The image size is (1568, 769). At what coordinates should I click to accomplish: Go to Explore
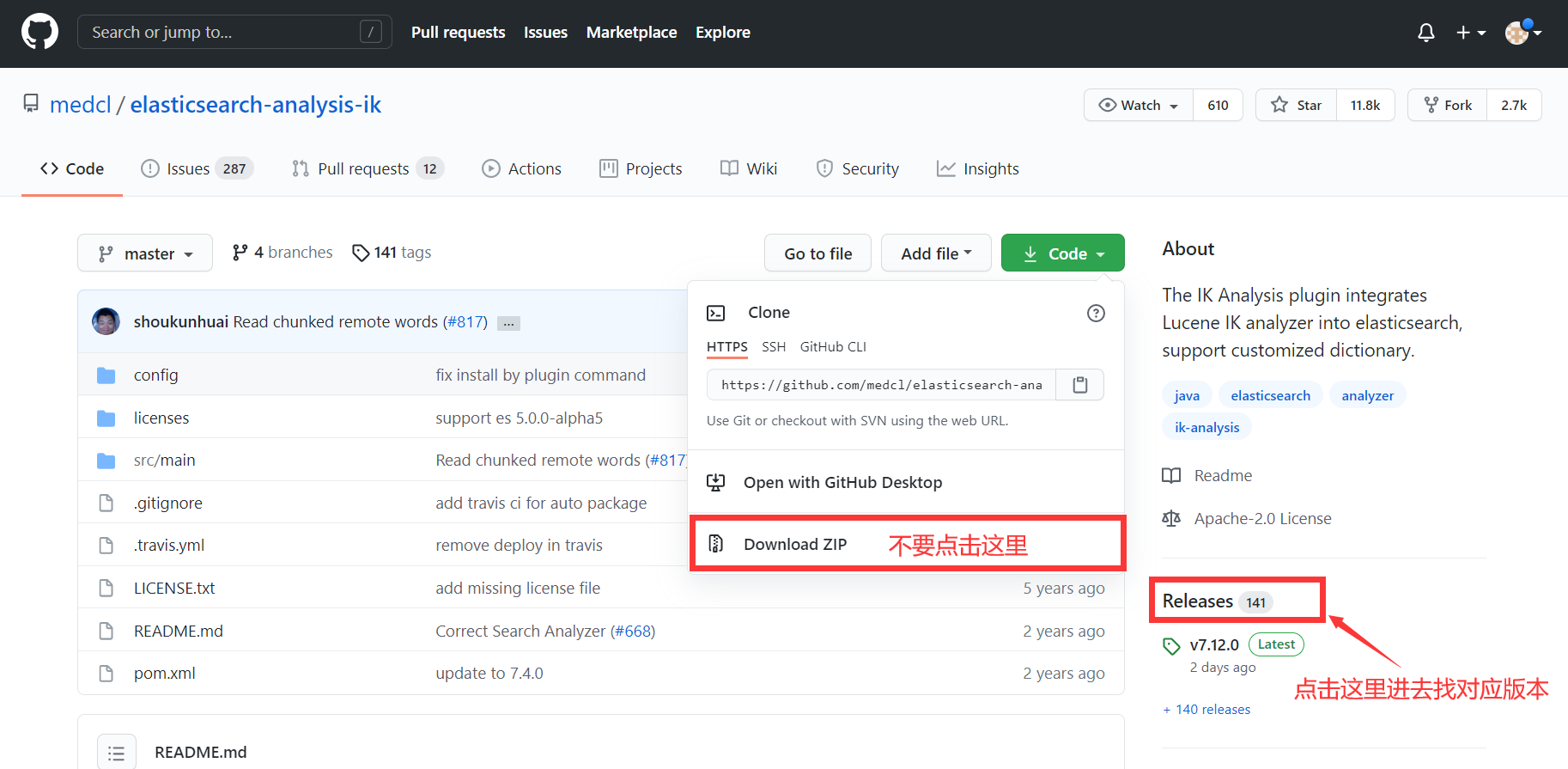tap(722, 33)
